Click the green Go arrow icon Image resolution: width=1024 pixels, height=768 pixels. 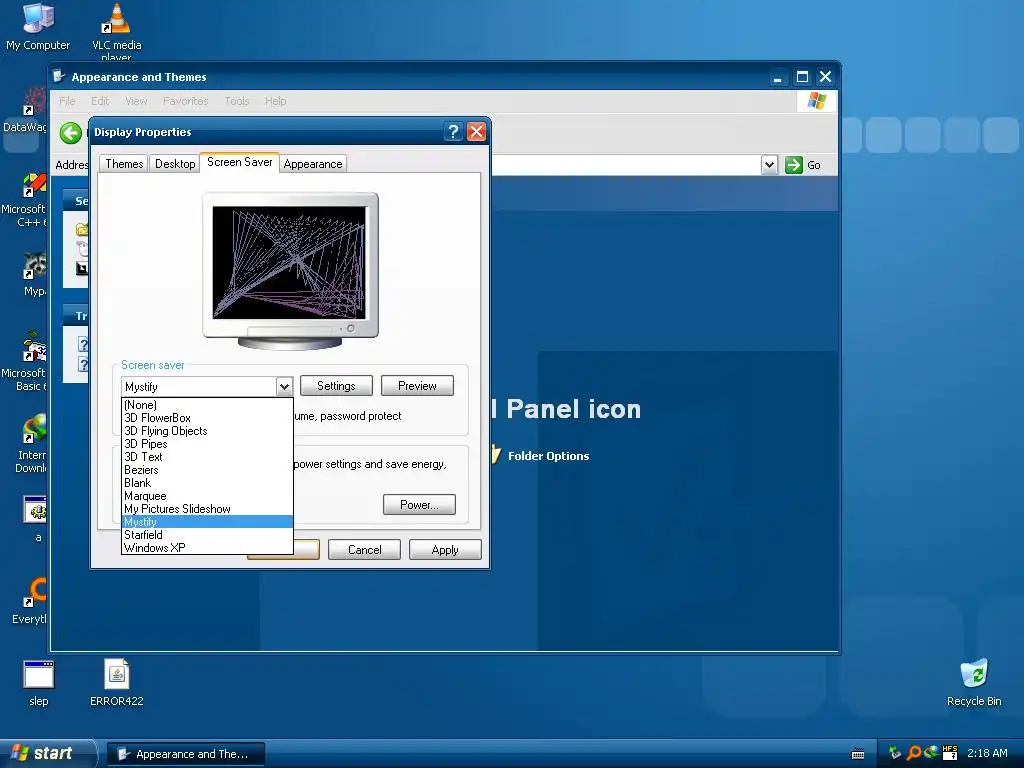793,165
